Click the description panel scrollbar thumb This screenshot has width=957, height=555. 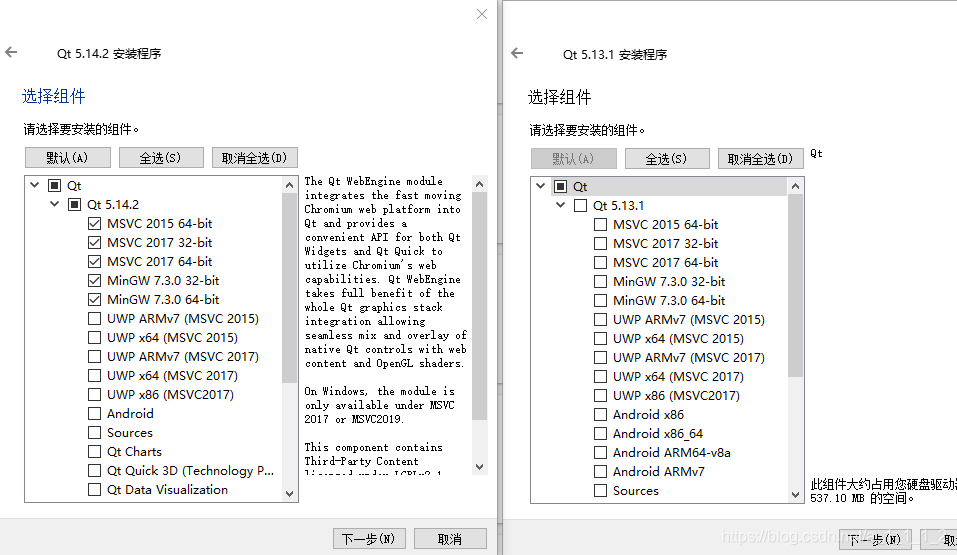click(480, 306)
